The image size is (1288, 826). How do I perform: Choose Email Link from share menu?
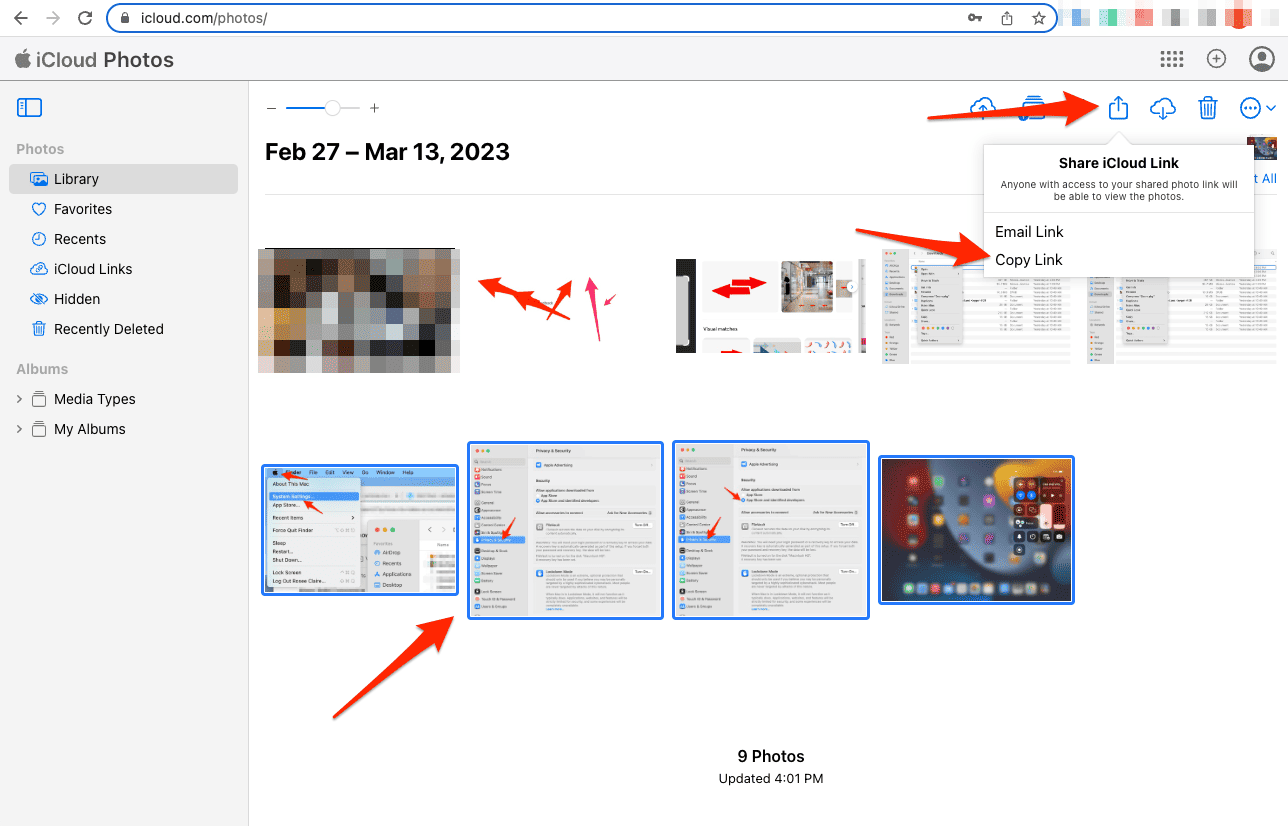tap(1029, 232)
